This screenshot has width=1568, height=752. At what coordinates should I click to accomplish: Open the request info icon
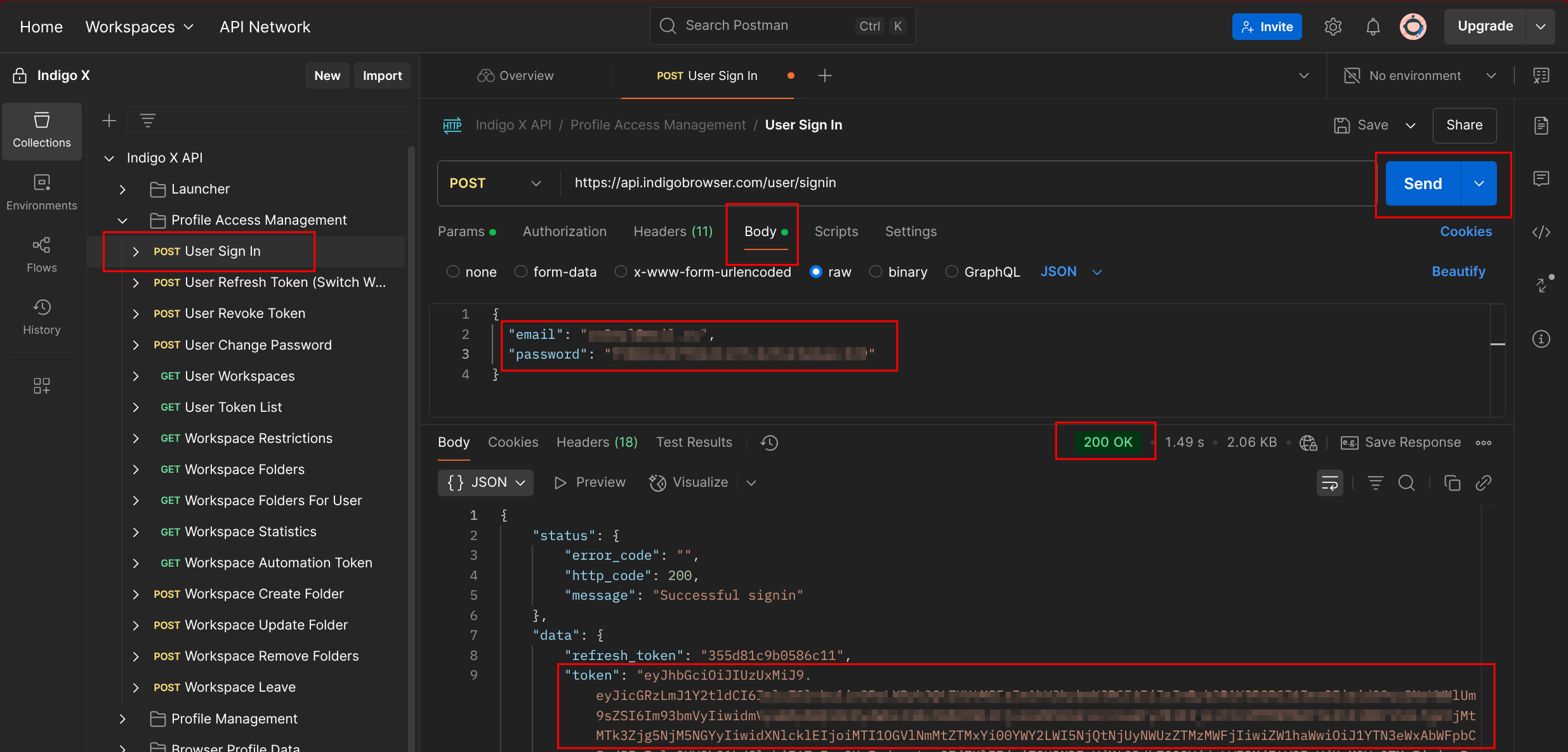(1541, 339)
